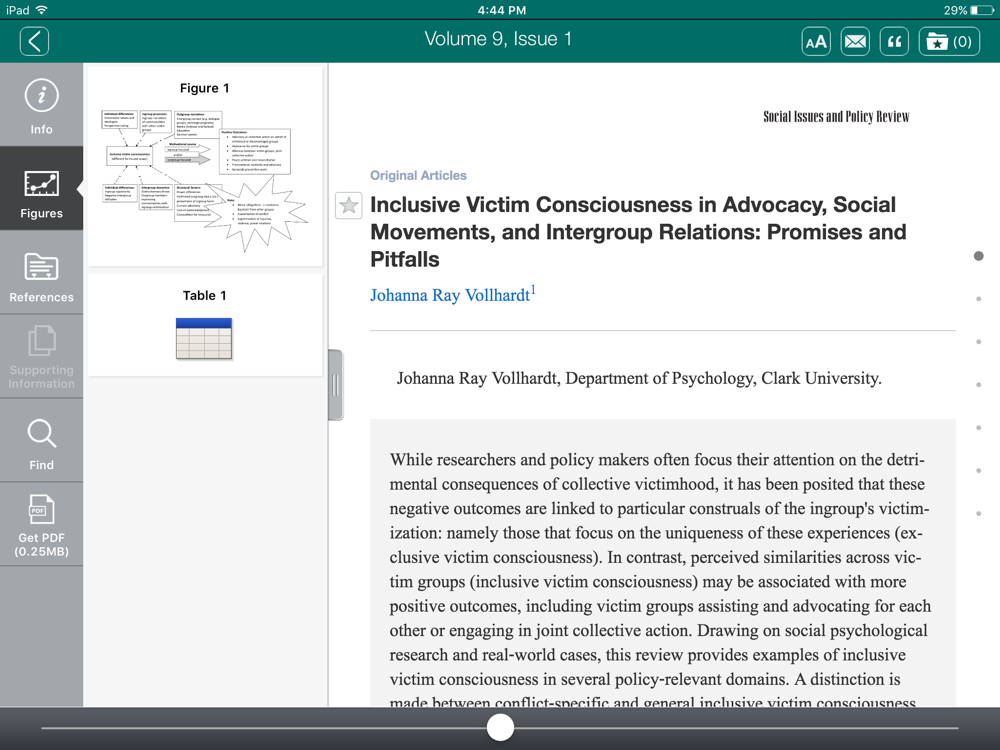Tap the Clark University affiliation line
Viewport: 1000px width, 750px height.
pyautogui.click(x=639, y=378)
